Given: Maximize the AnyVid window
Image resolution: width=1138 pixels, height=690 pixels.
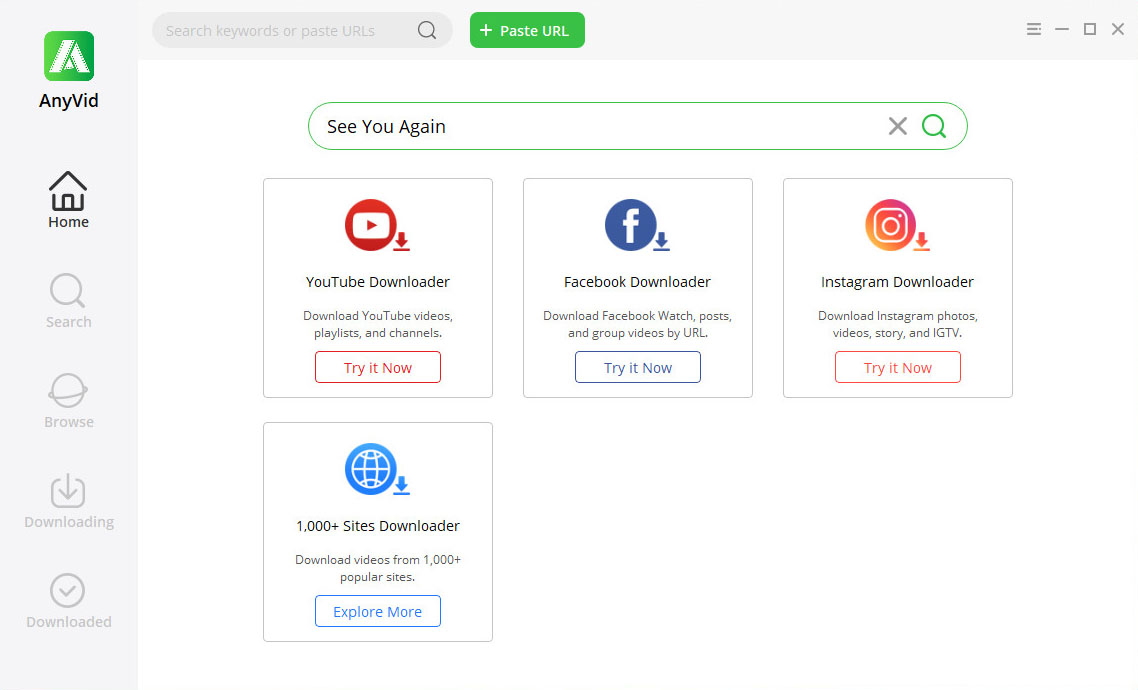Looking at the screenshot, I should coord(1089,29).
